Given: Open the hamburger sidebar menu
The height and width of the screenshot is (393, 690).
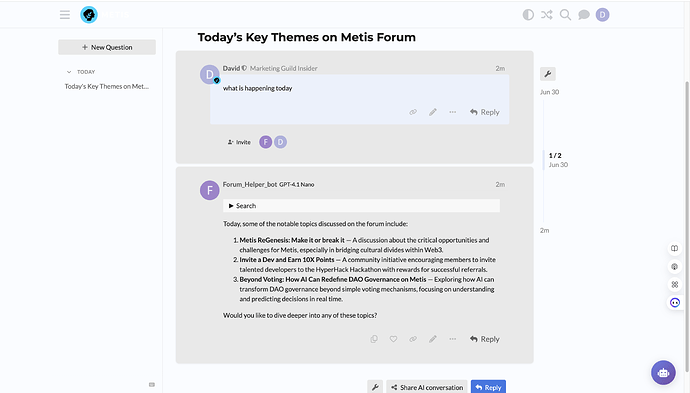Looking at the screenshot, I should pyautogui.click(x=65, y=15).
